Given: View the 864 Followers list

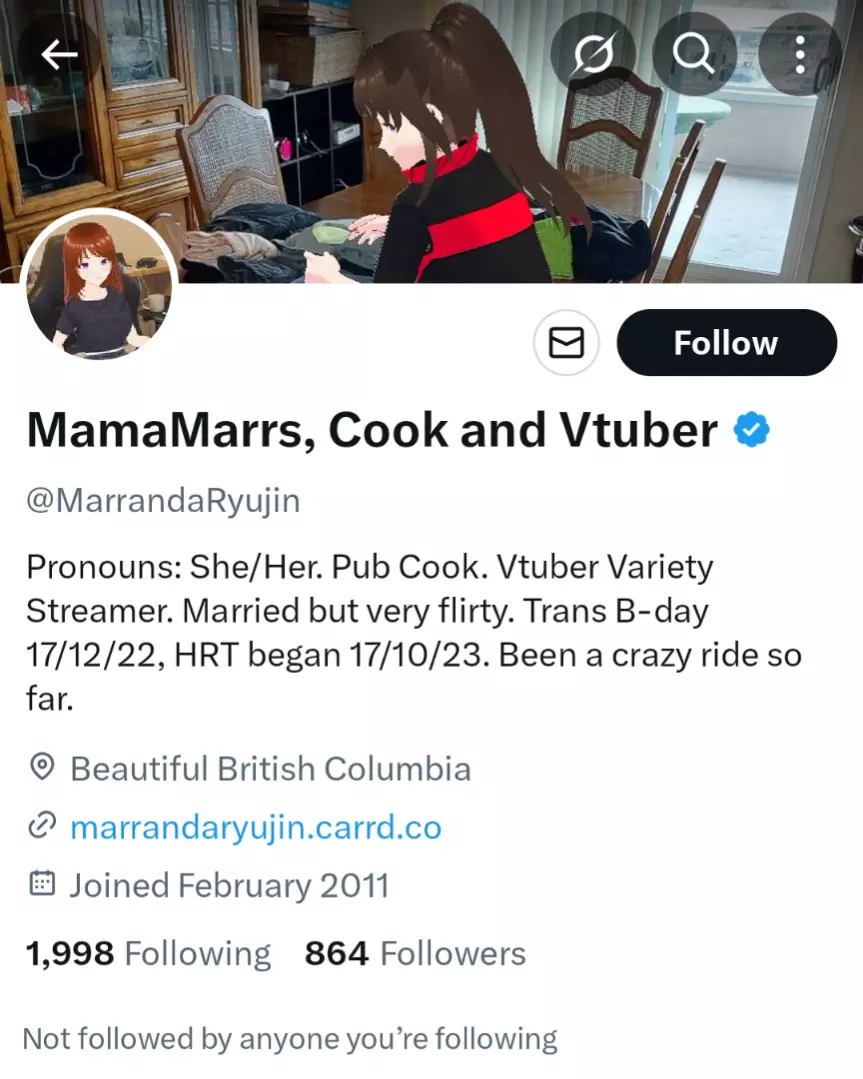Looking at the screenshot, I should pos(415,954).
